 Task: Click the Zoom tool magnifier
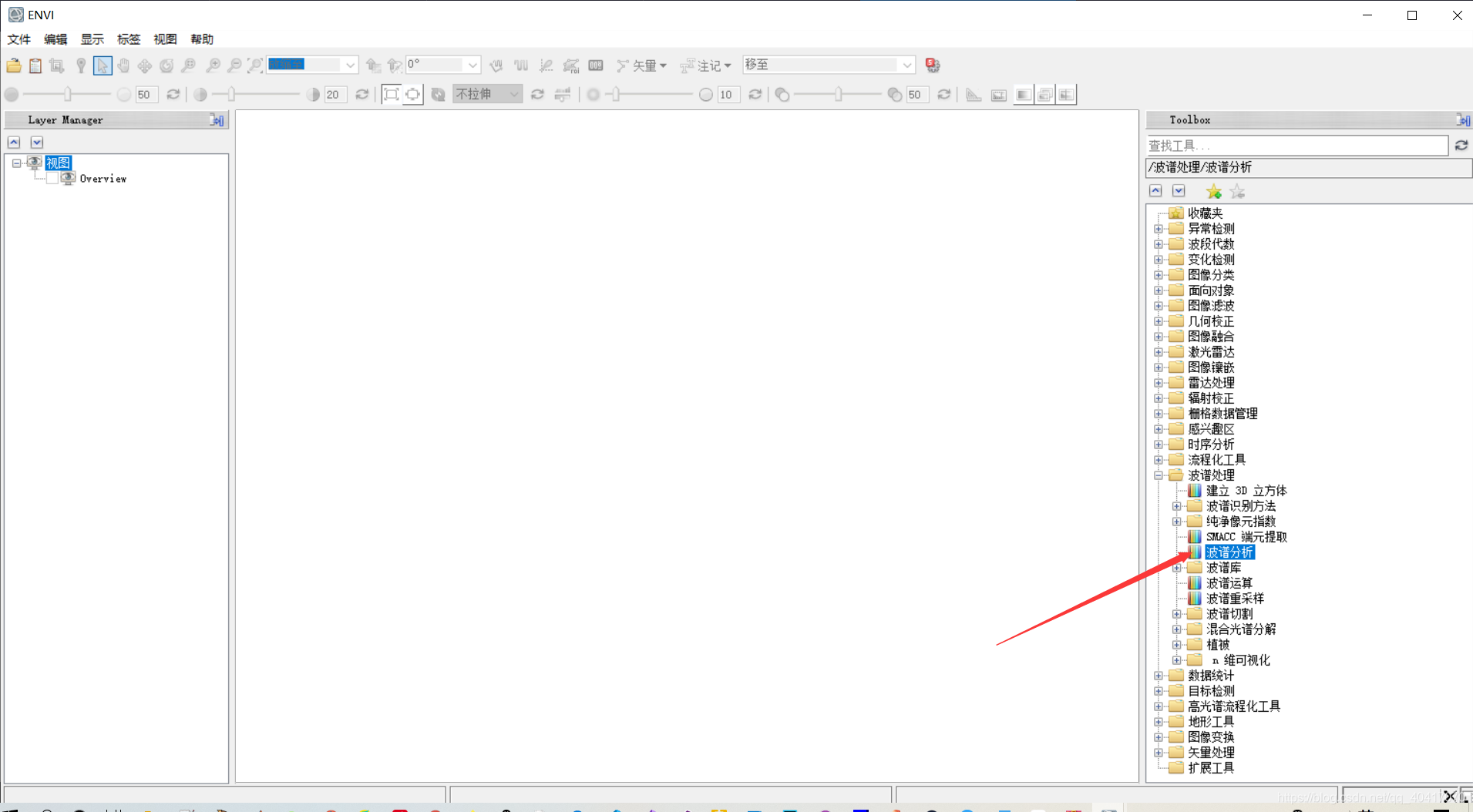[189, 65]
